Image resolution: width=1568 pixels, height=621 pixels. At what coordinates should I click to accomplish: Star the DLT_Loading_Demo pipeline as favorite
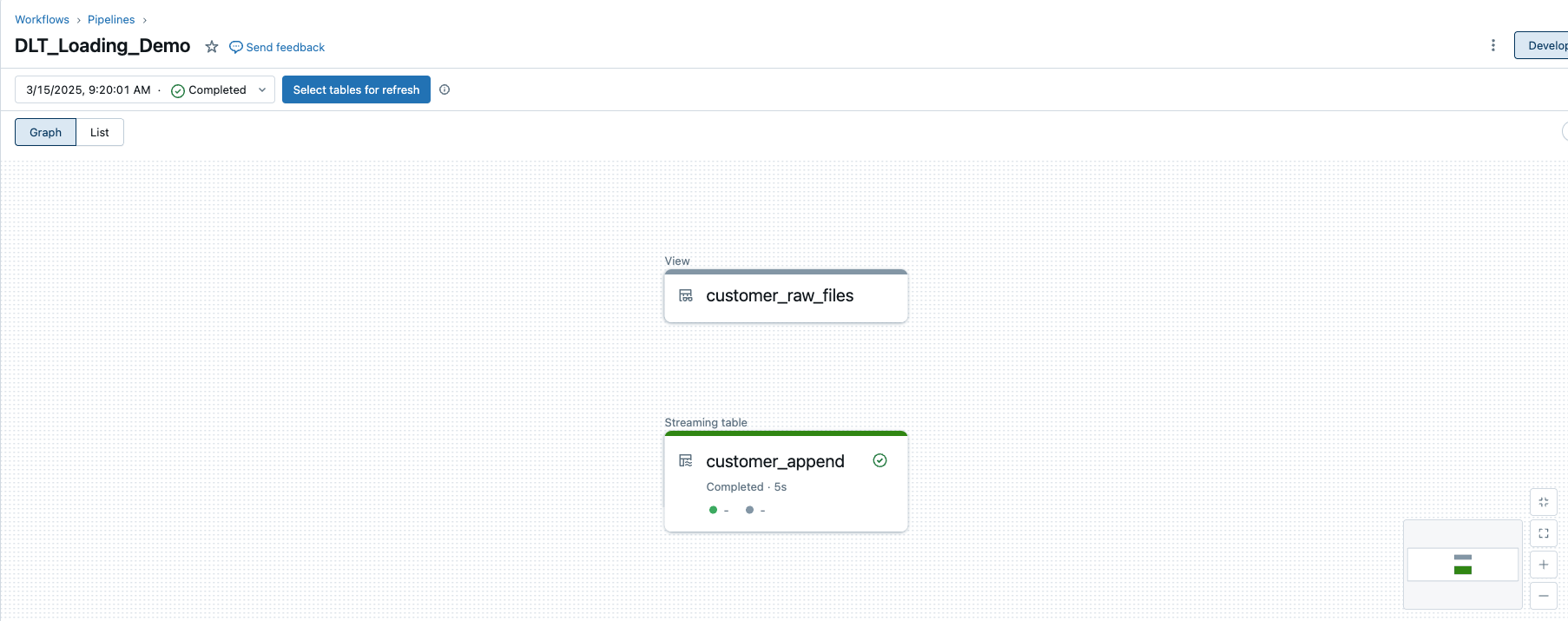pos(212,47)
